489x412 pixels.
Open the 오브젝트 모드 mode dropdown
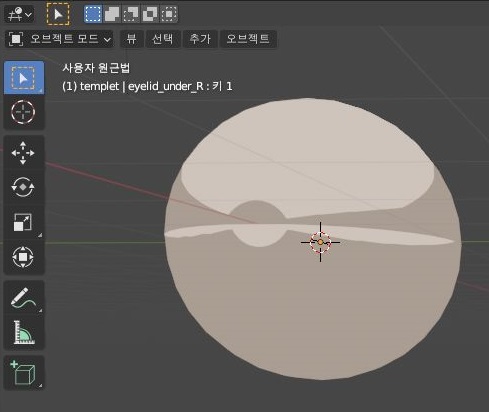59,39
